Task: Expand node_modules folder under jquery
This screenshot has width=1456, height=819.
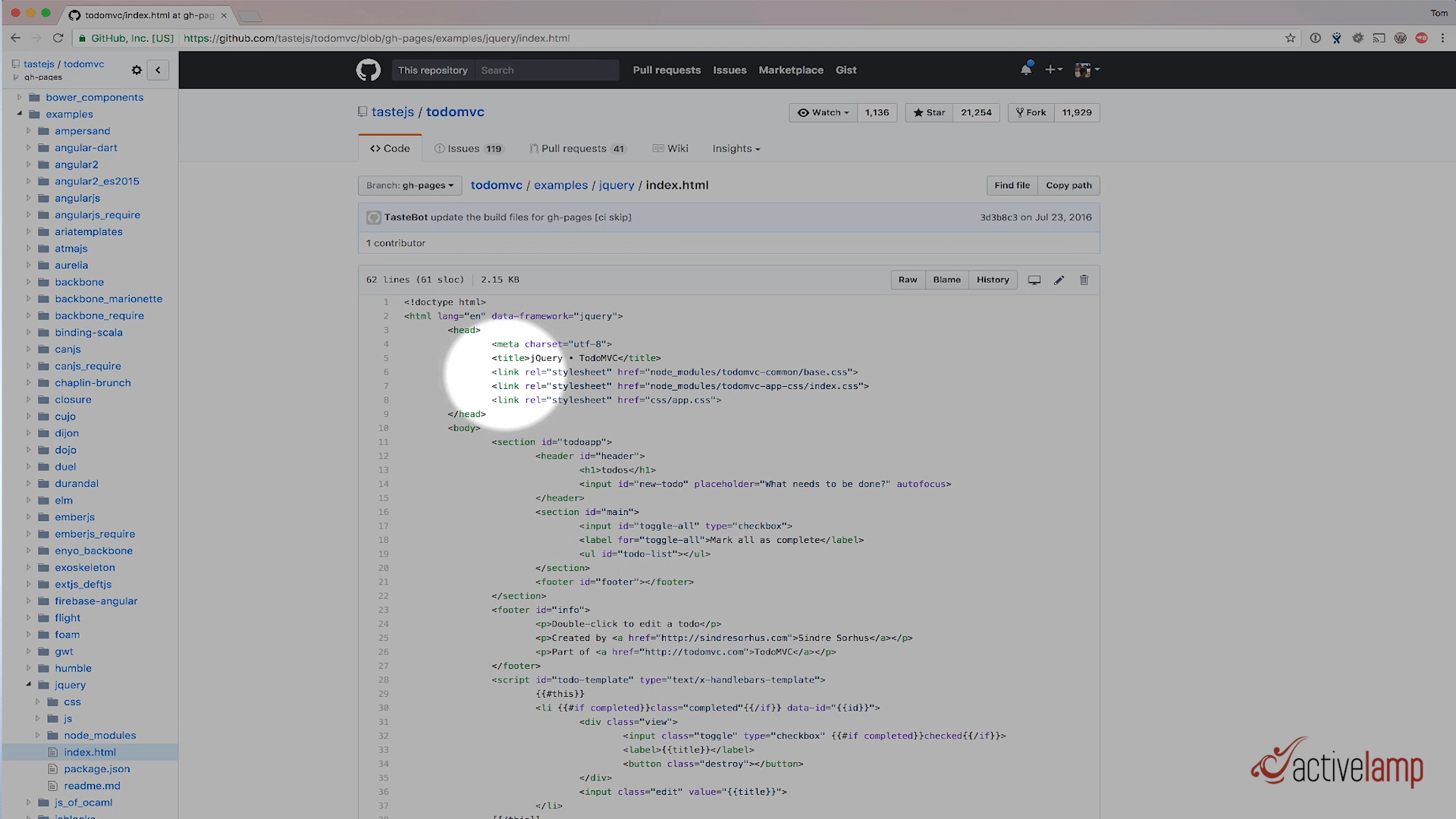Action: click(x=38, y=735)
